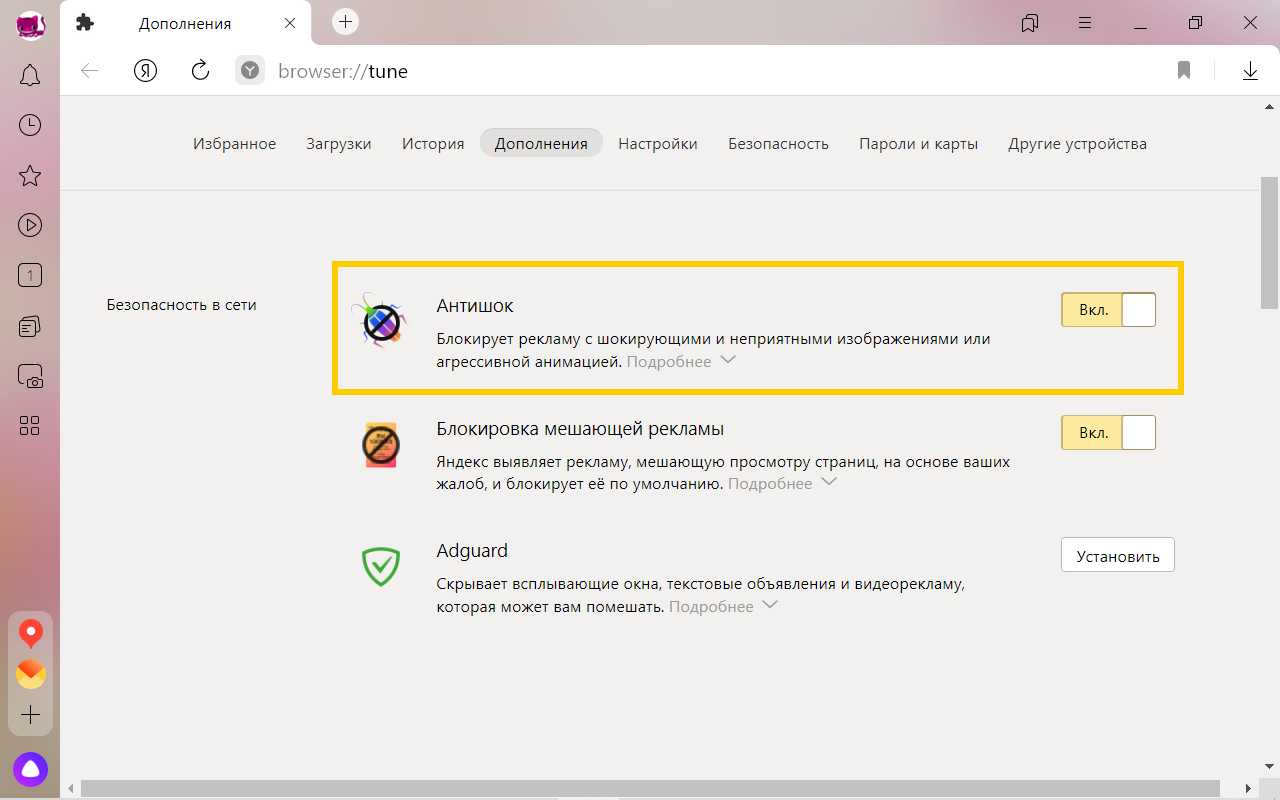Bookmark this page using bookmark icon
Screen dimensions: 1280x800
pyautogui.click(x=1184, y=71)
